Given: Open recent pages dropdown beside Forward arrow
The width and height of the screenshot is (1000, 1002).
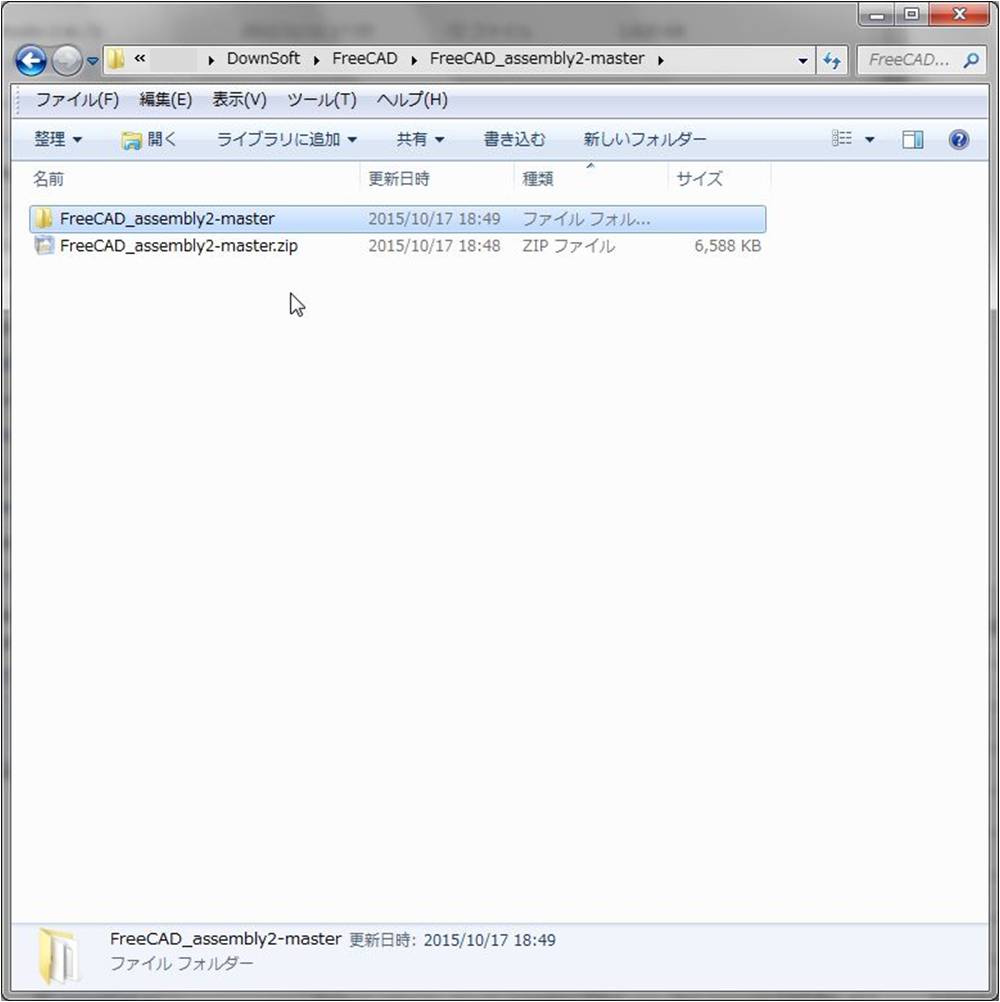Looking at the screenshot, I should click(93, 61).
